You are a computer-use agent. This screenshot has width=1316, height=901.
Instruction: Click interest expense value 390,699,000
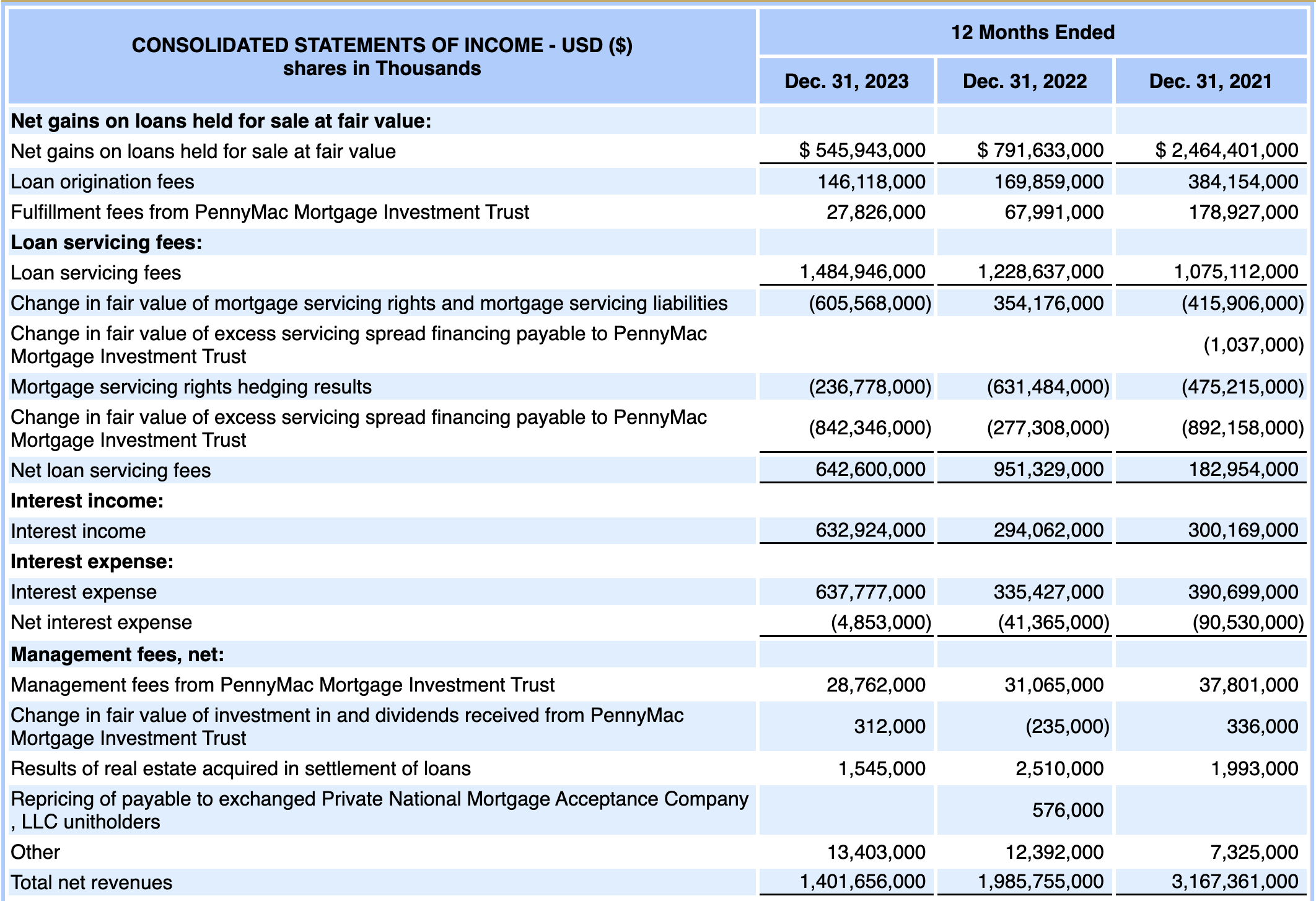coord(1243,592)
